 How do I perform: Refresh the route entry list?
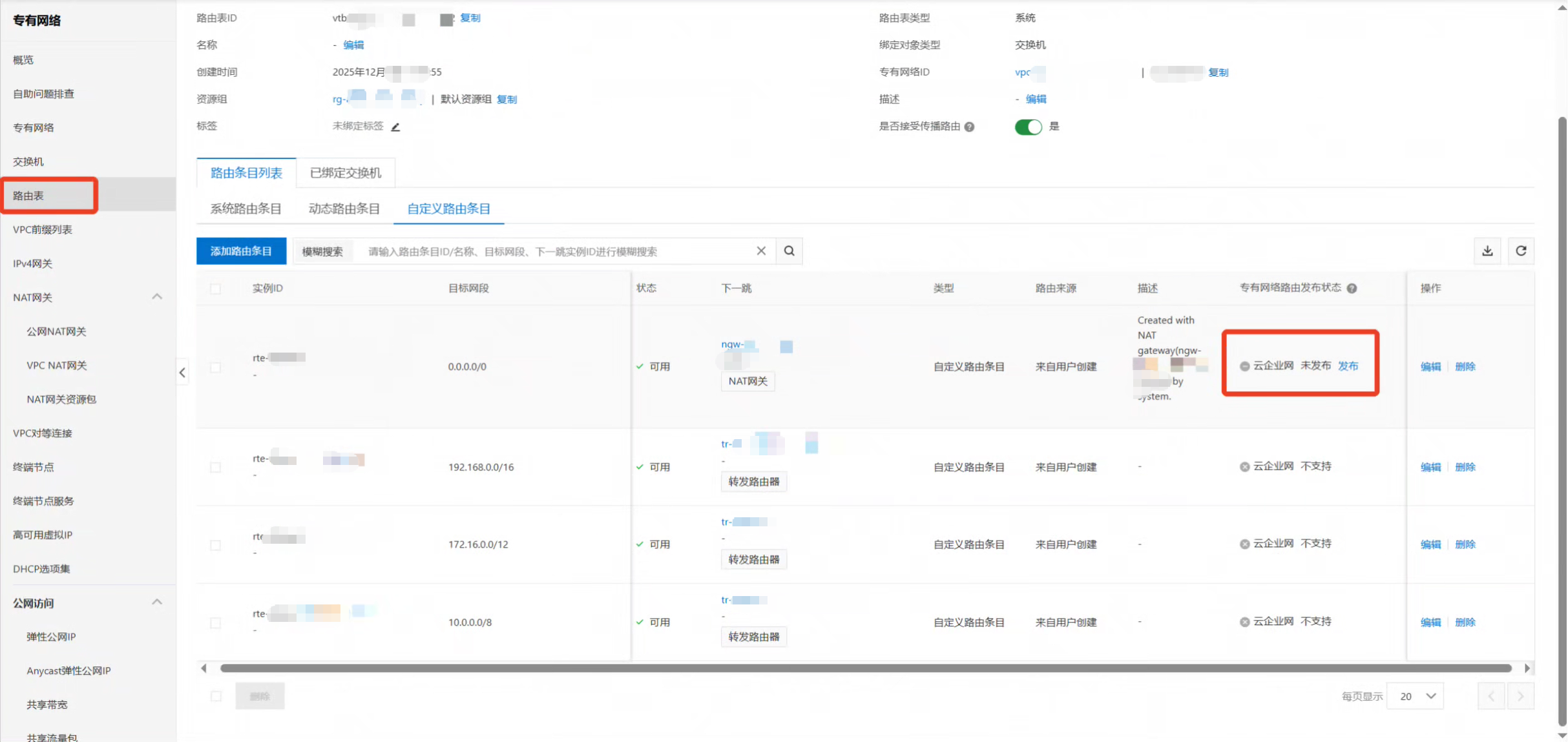coord(1521,251)
